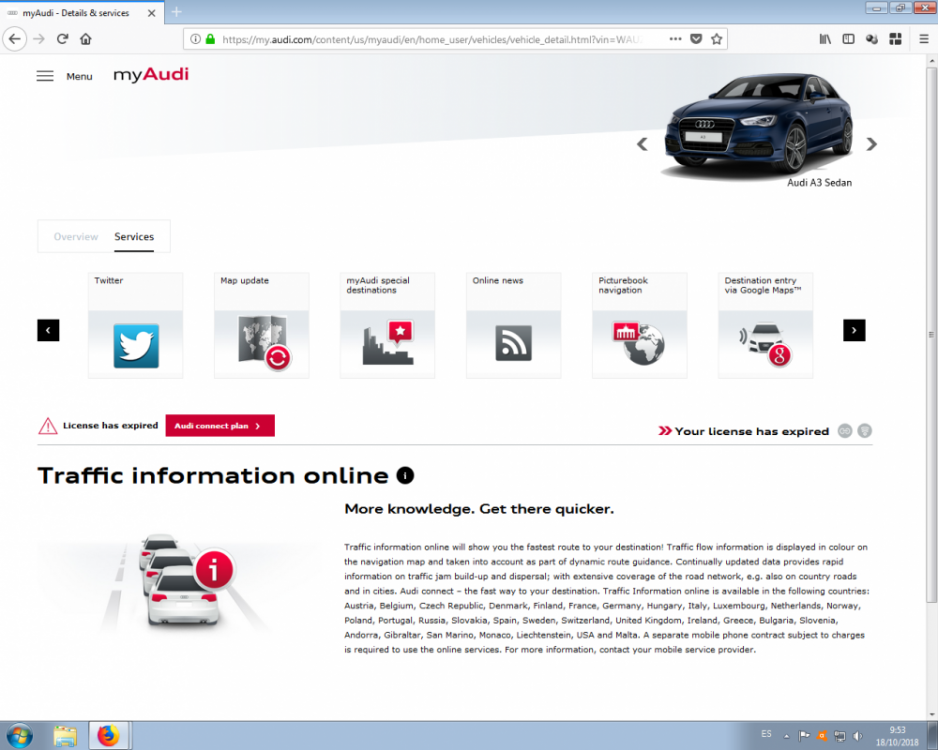Select myAudi special destinations icon
This screenshot has width=938, height=750.
coord(388,343)
